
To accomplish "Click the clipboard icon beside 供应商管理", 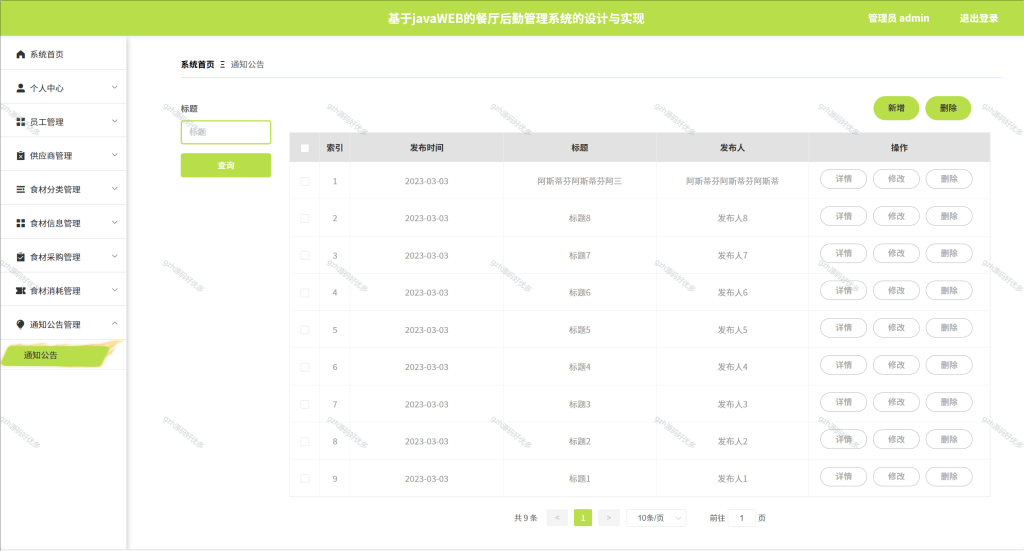I will [x=20, y=155].
